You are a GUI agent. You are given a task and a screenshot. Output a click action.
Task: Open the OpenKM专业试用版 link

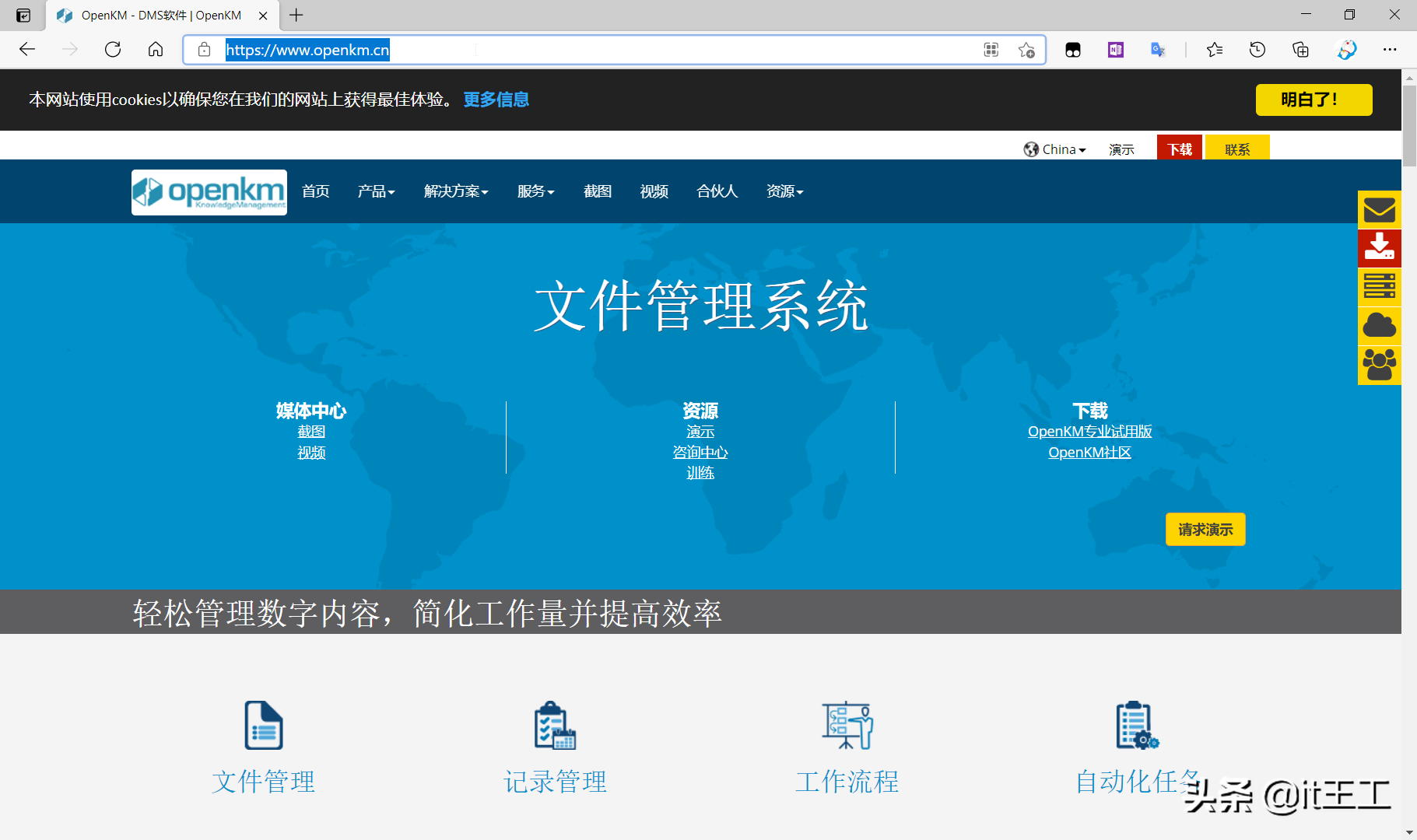coord(1089,432)
